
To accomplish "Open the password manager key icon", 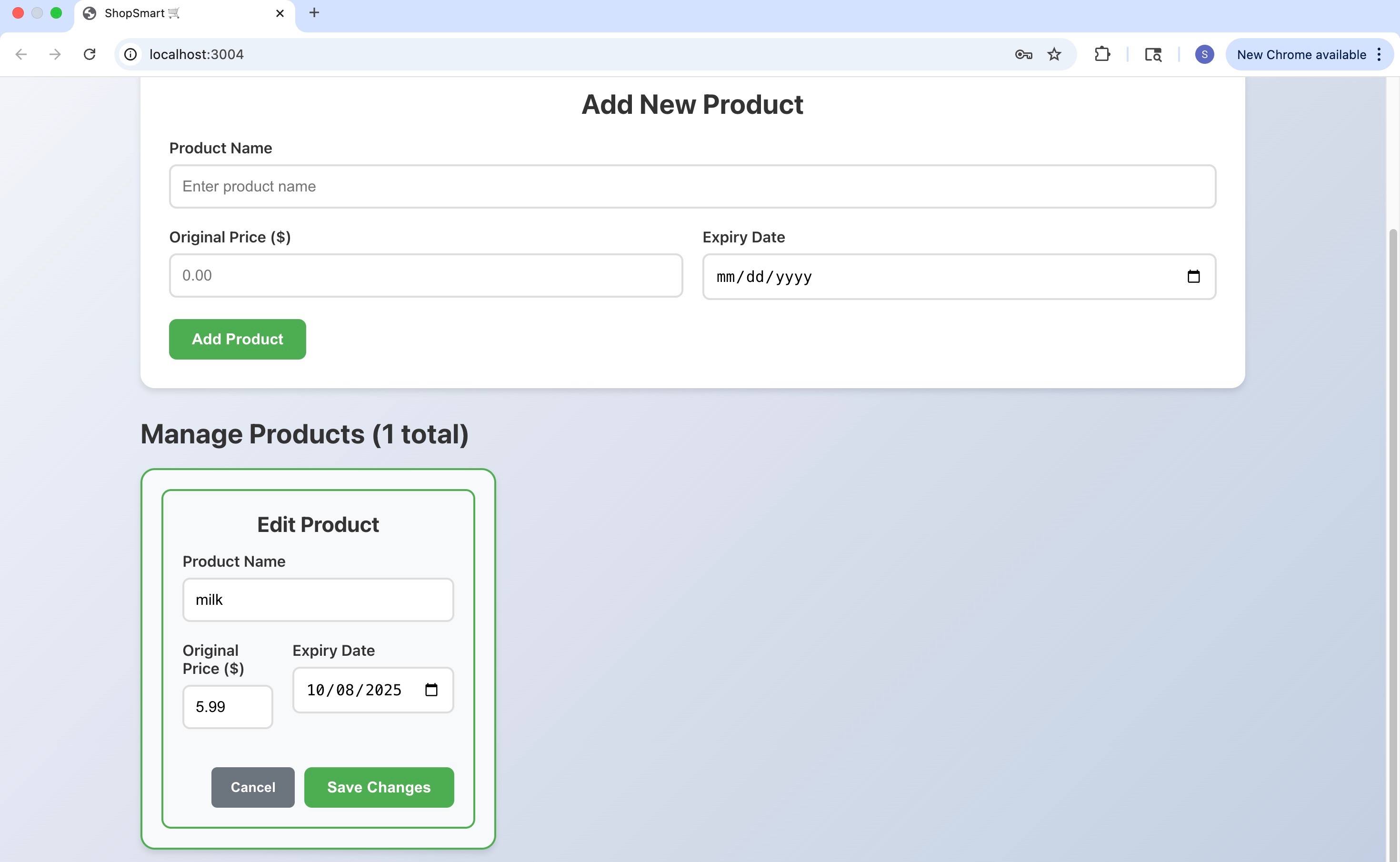I will point(1023,54).
